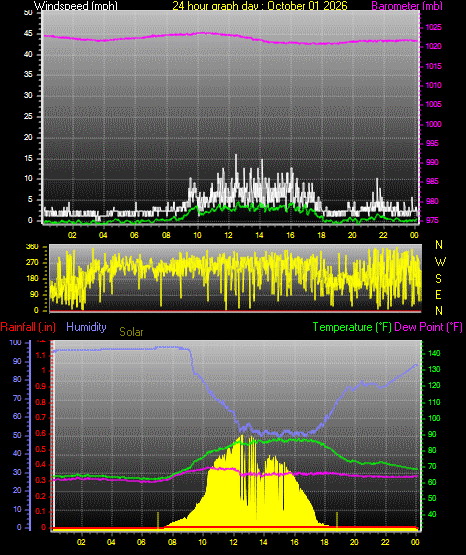Click the Rainfall (.in) legend label
This screenshot has height=555, width=466.
pos(28,327)
